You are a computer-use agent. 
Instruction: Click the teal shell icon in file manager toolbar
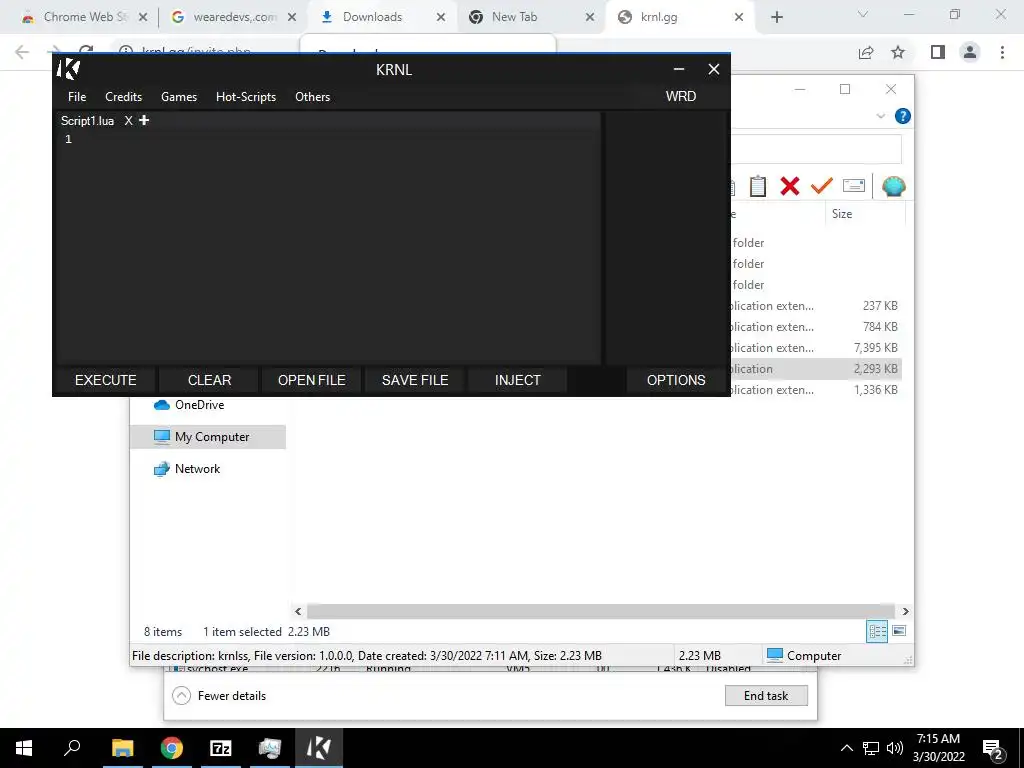pyautogui.click(x=893, y=186)
